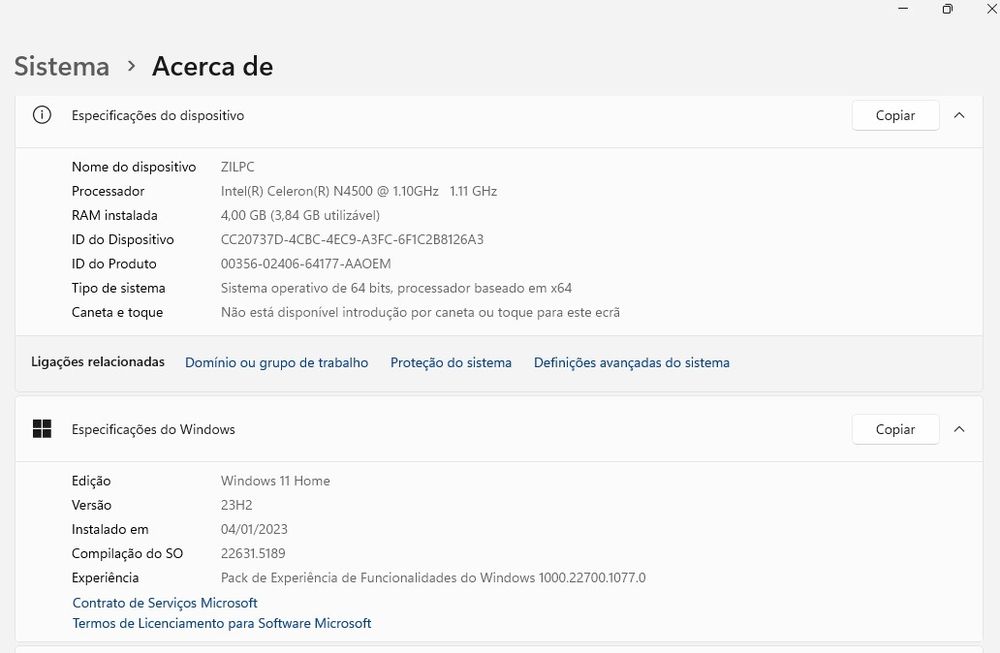Viewport: 1000px width, 653px height.
Task: Click the Nome do dispositivo label
Action: pyautogui.click(x=134, y=167)
